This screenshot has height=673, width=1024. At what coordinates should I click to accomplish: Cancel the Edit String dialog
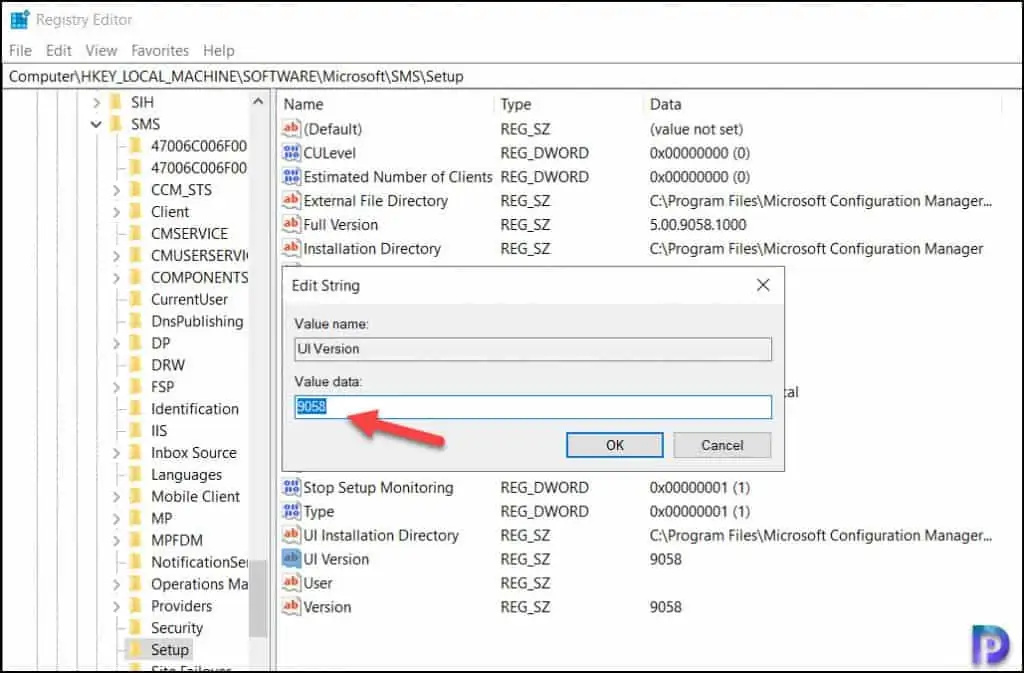click(722, 445)
